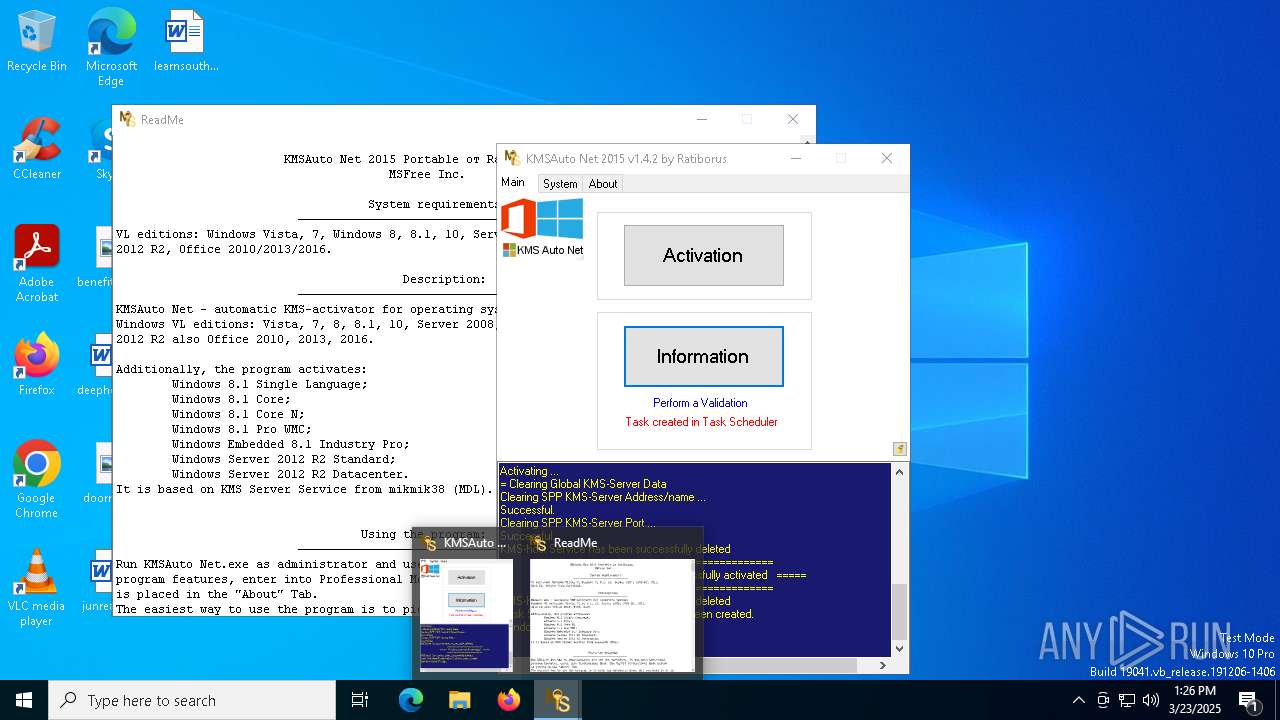Click the Successful. line in the log
The height and width of the screenshot is (720, 1280).
click(x=527, y=510)
